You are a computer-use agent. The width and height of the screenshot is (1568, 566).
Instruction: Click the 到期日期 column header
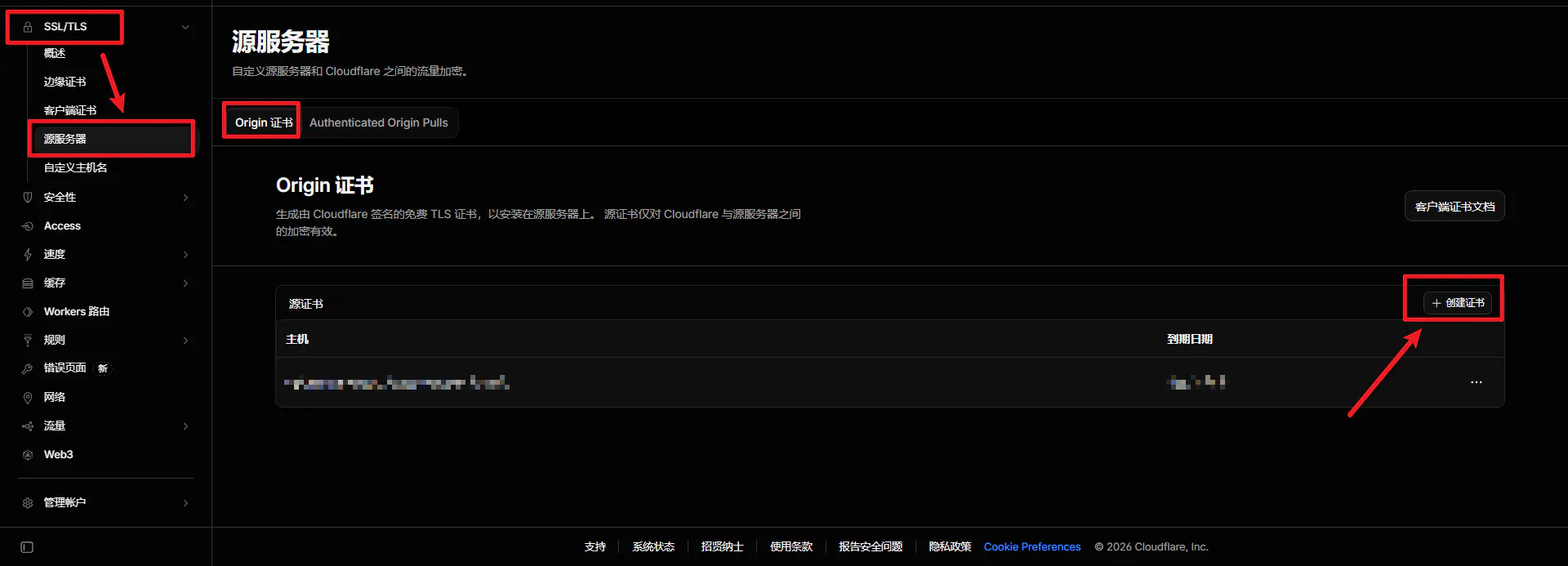point(1190,339)
